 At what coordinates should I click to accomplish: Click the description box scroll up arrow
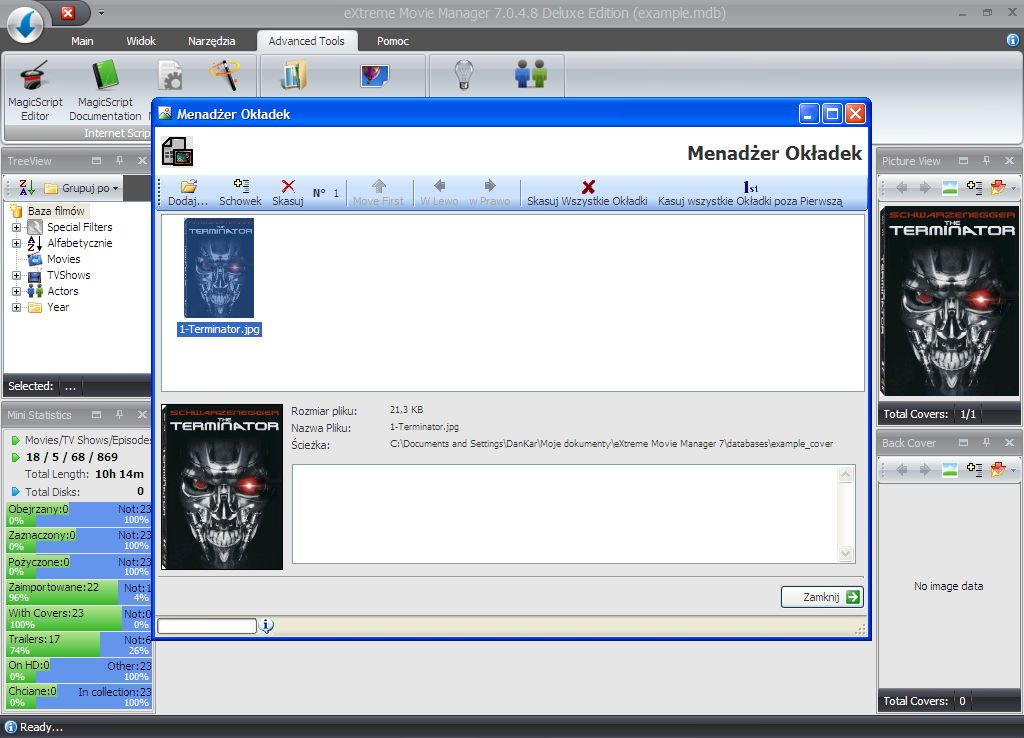pos(846,474)
